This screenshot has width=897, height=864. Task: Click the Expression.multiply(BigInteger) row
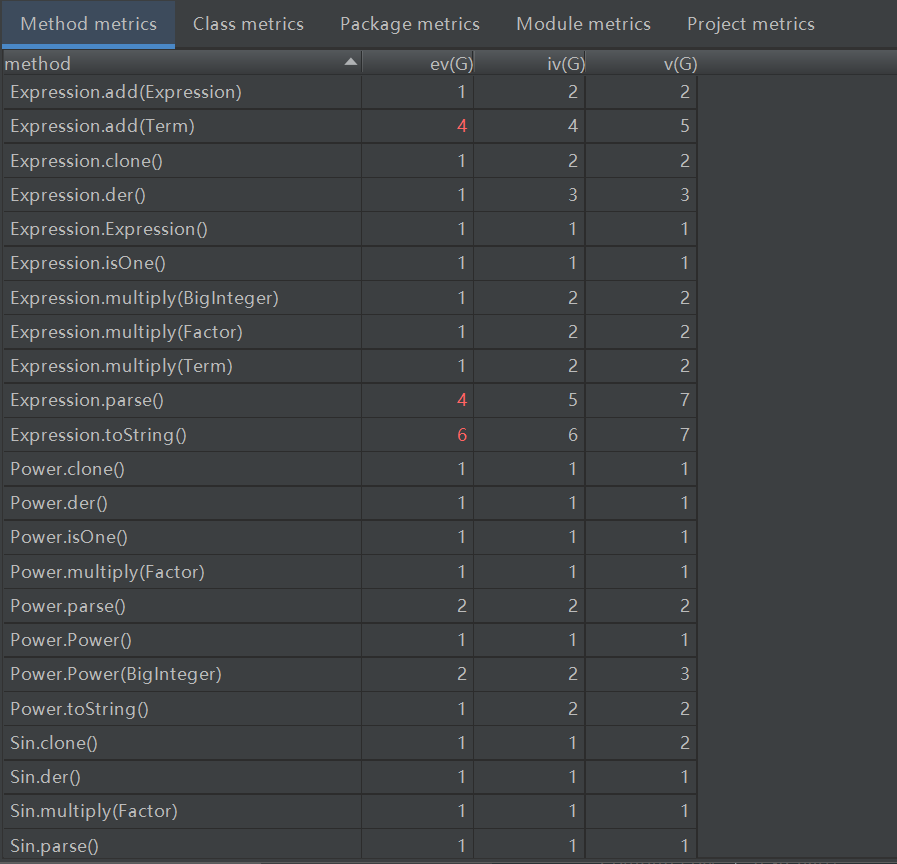click(144, 298)
